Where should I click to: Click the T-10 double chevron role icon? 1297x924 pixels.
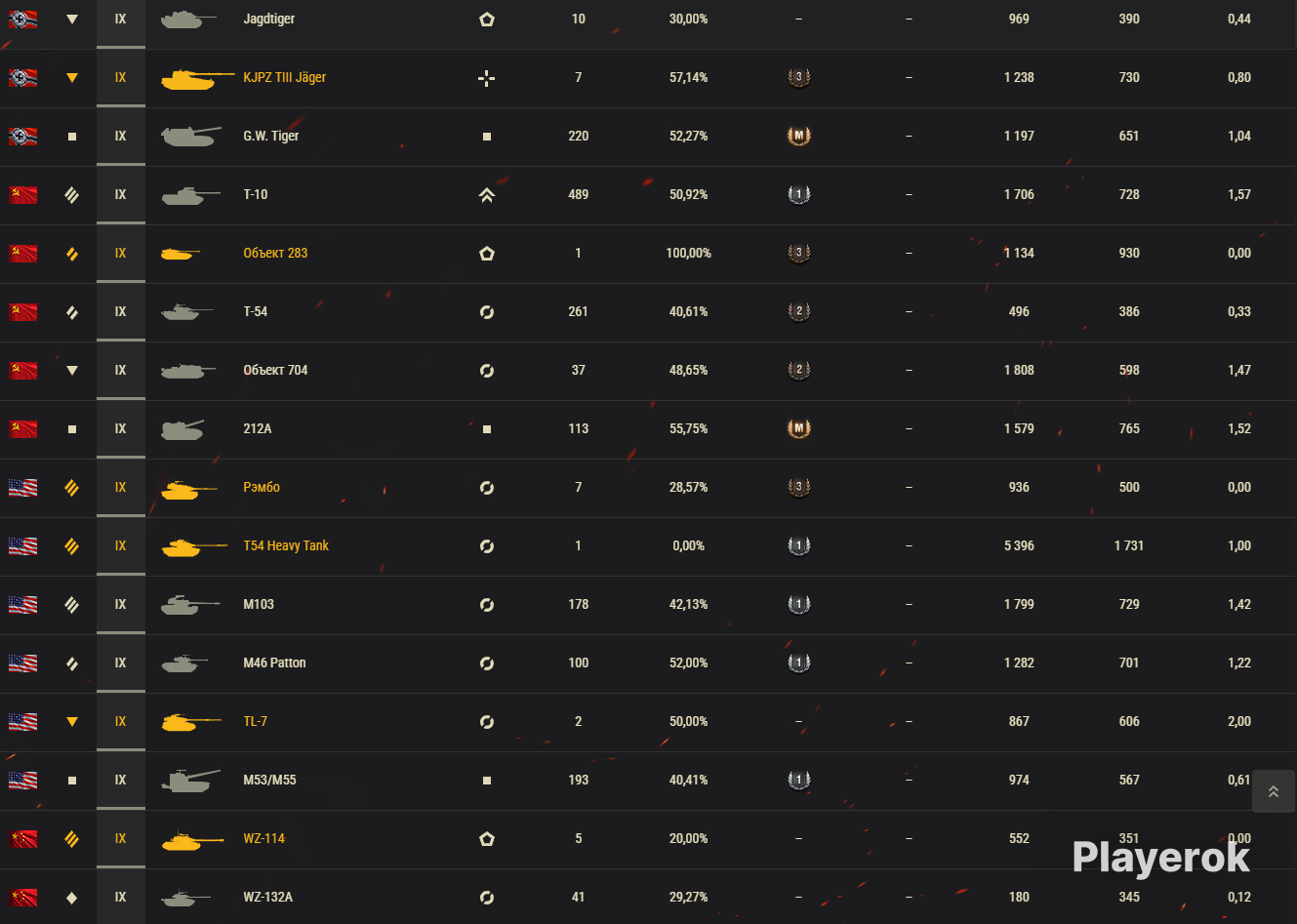(x=487, y=195)
